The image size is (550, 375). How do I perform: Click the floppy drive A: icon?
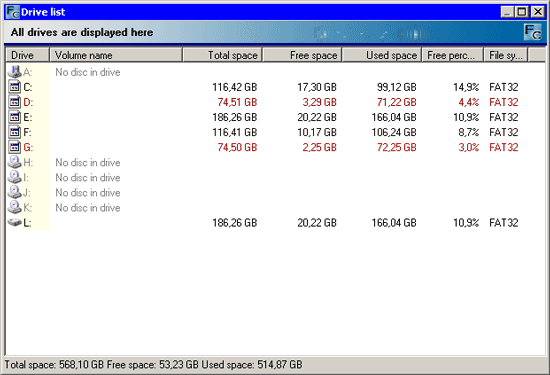[14, 72]
